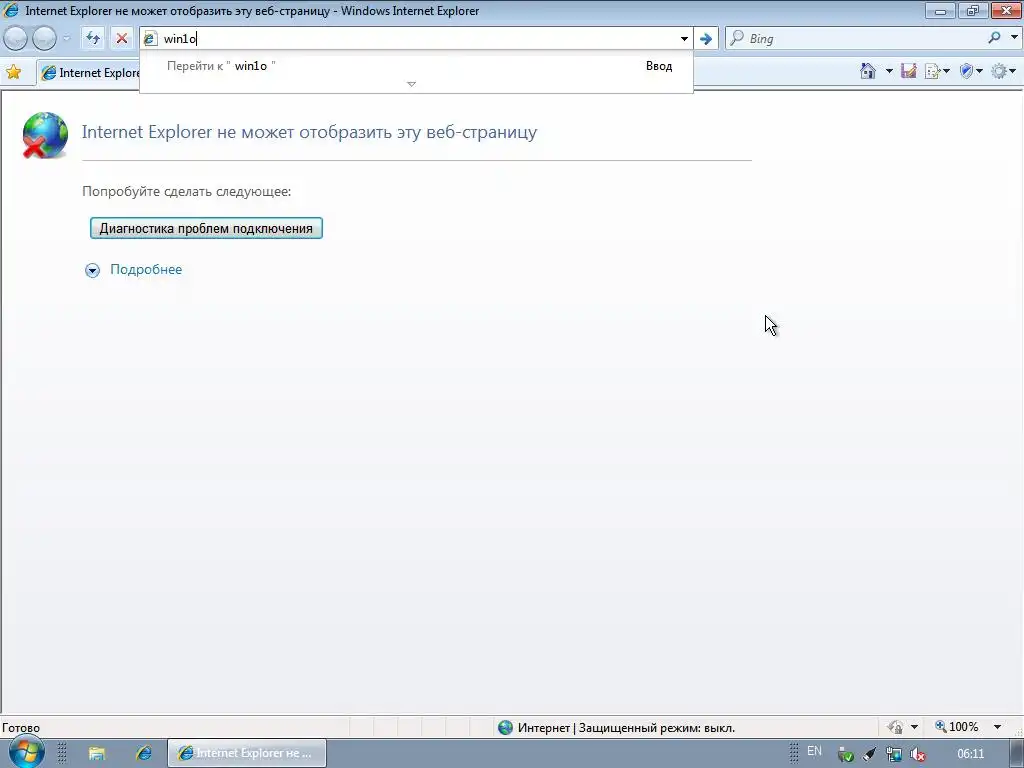Open the status bar privacy dropdown arrow
1024x768 pixels.
tap(914, 727)
